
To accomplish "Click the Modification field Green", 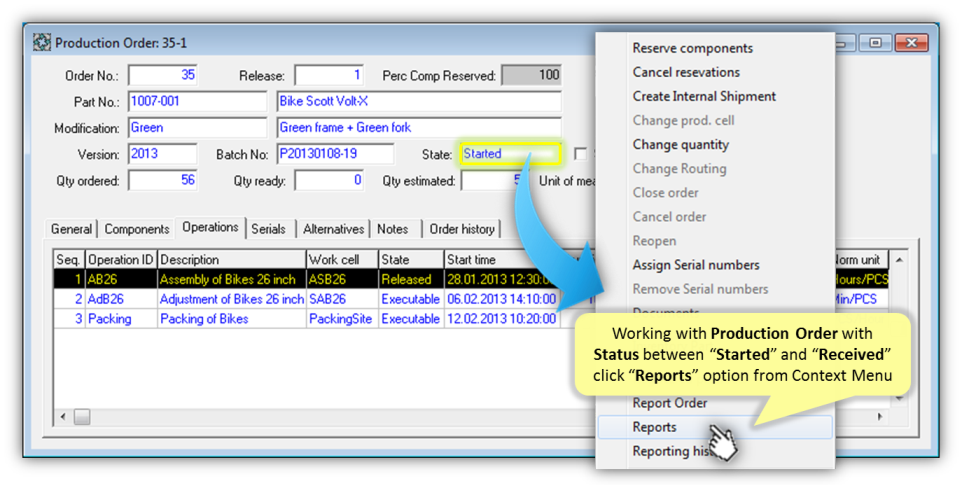I will pyautogui.click(x=198, y=128).
